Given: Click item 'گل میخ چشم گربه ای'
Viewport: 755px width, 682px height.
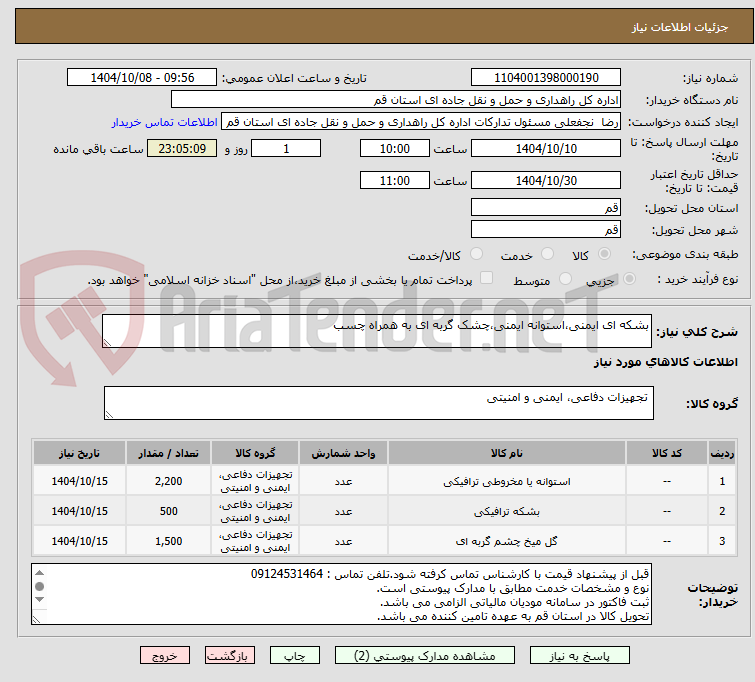Looking at the screenshot, I should coord(507,541).
